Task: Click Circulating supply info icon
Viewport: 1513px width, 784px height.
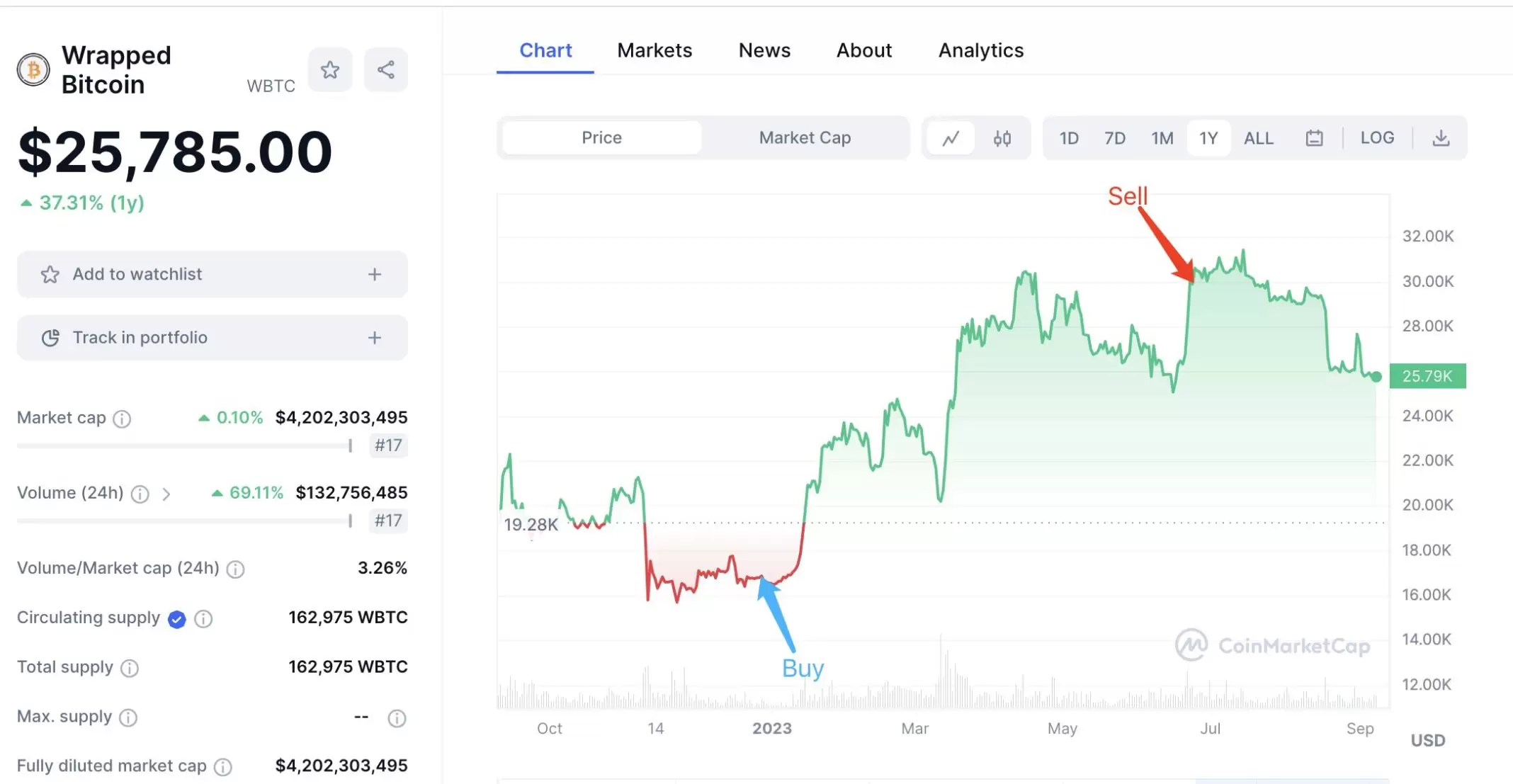Action: [x=203, y=619]
